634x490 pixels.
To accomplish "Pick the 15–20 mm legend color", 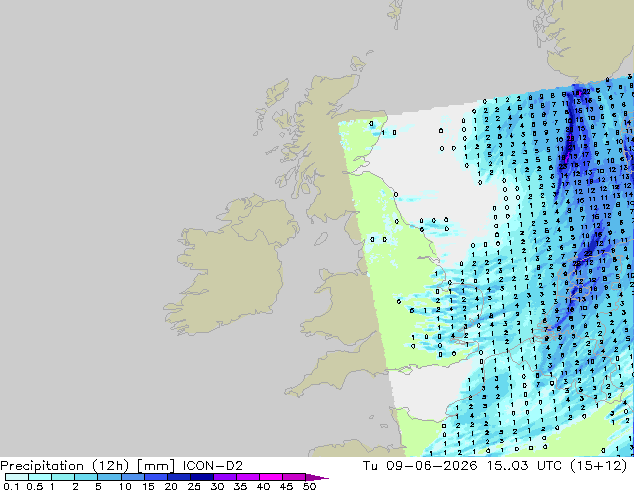I will tap(155, 477).
